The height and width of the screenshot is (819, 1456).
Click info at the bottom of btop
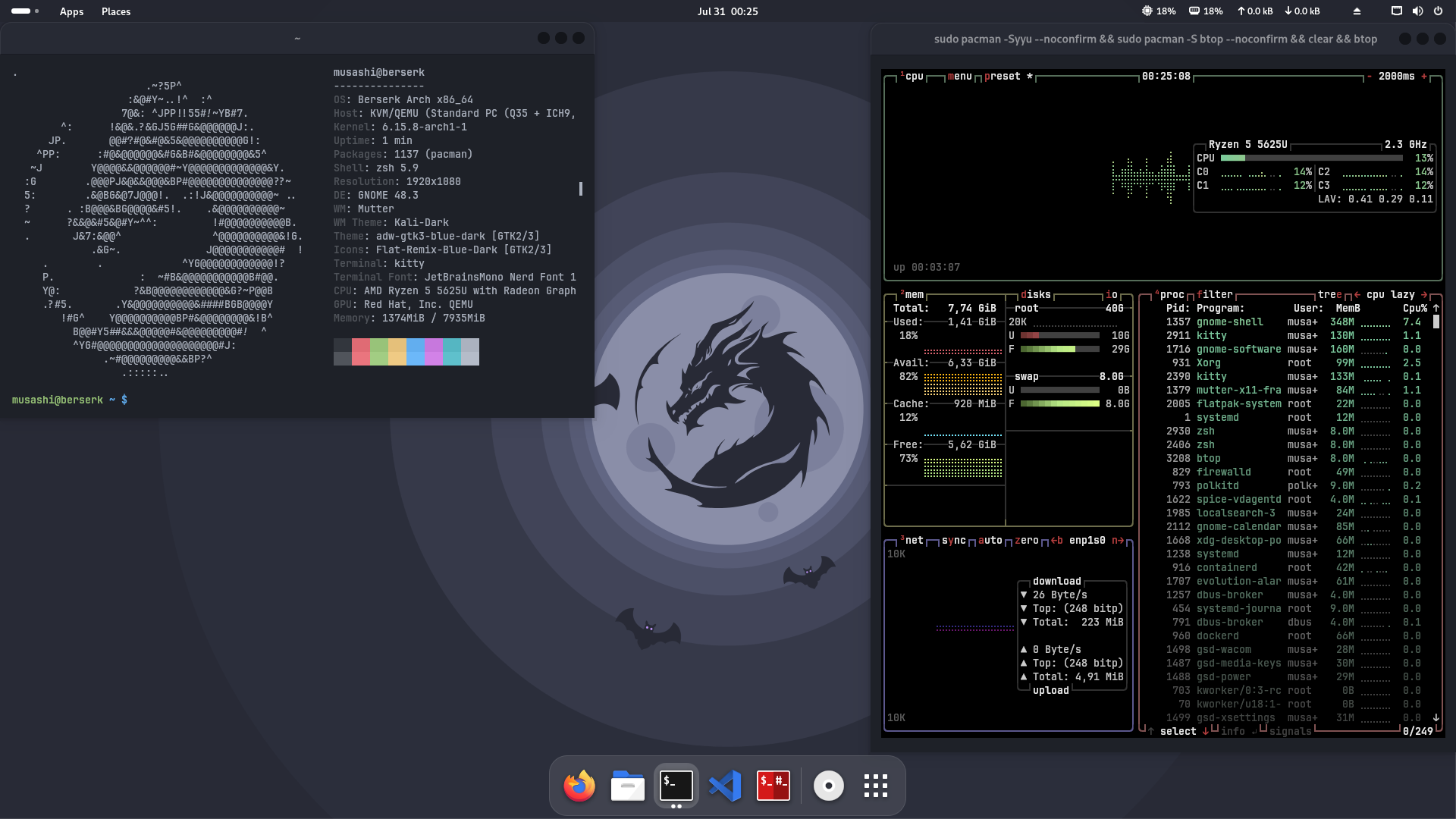pyautogui.click(x=1232, y=731)
